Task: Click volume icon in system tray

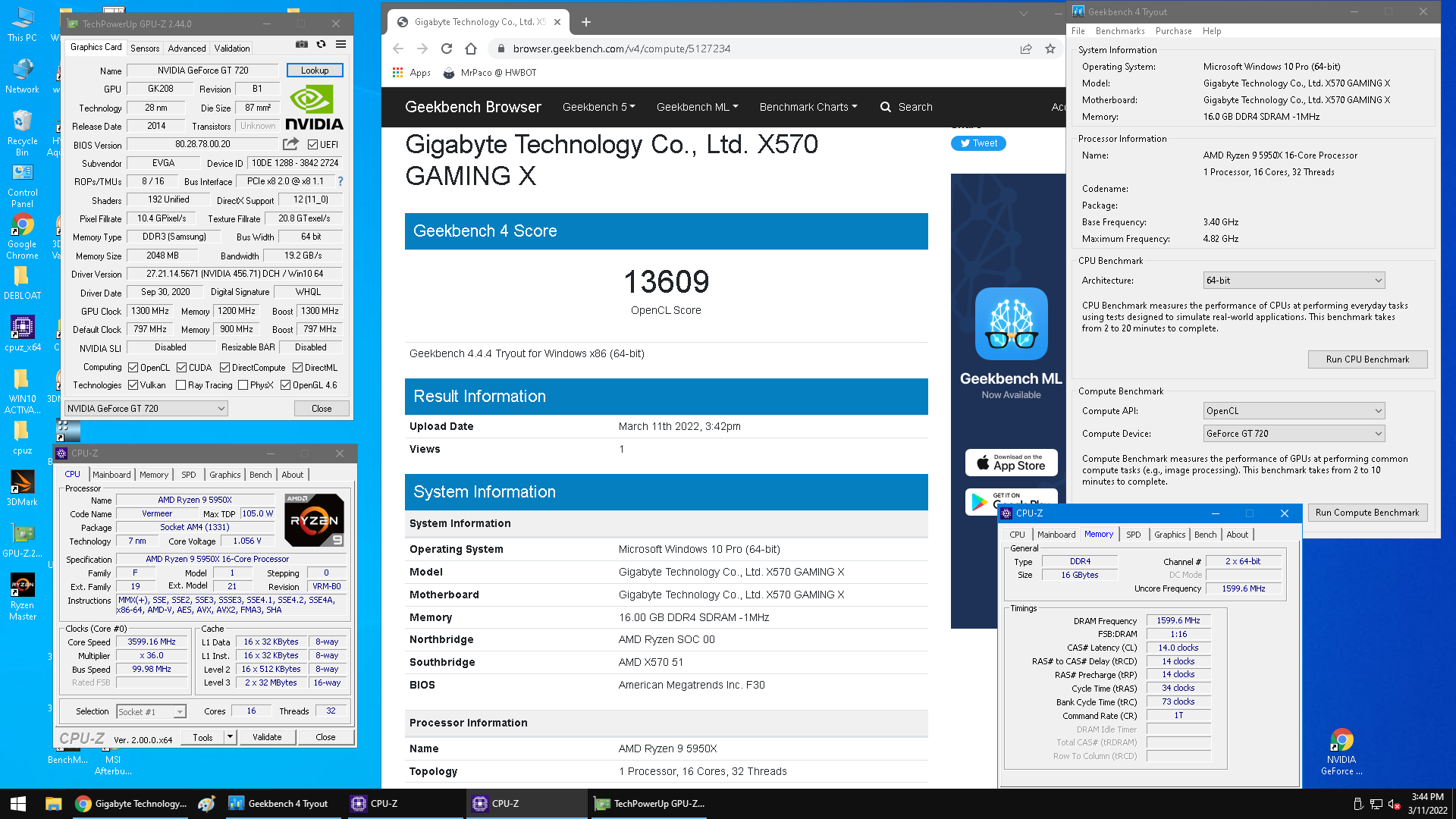Action: click(1394, 804)
